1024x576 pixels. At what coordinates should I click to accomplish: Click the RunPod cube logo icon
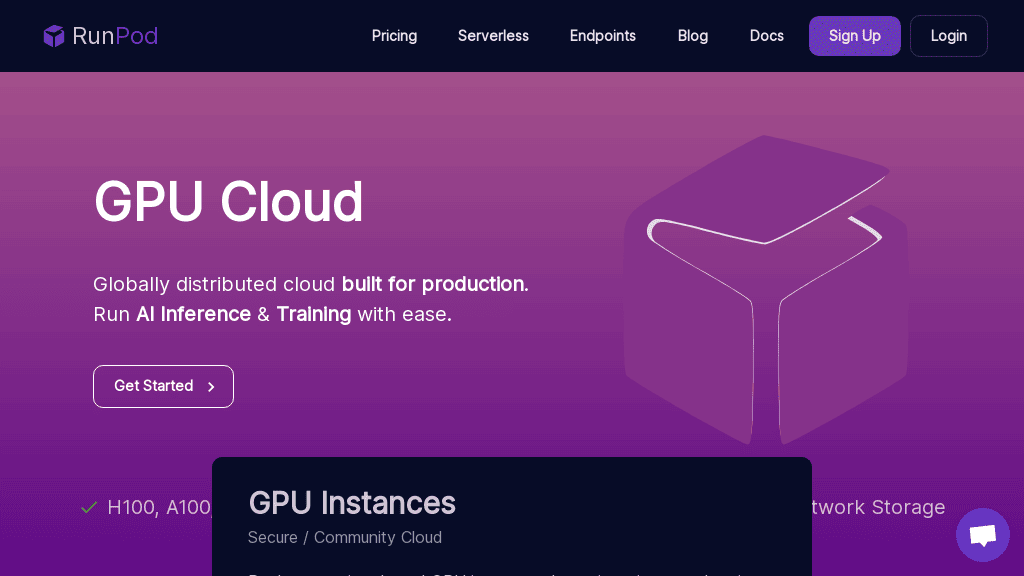(x=54, y=36)
